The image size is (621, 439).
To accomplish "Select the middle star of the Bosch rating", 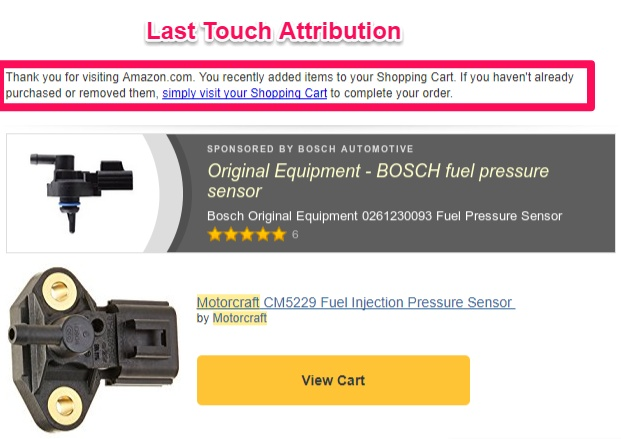I will pos(246,235).
